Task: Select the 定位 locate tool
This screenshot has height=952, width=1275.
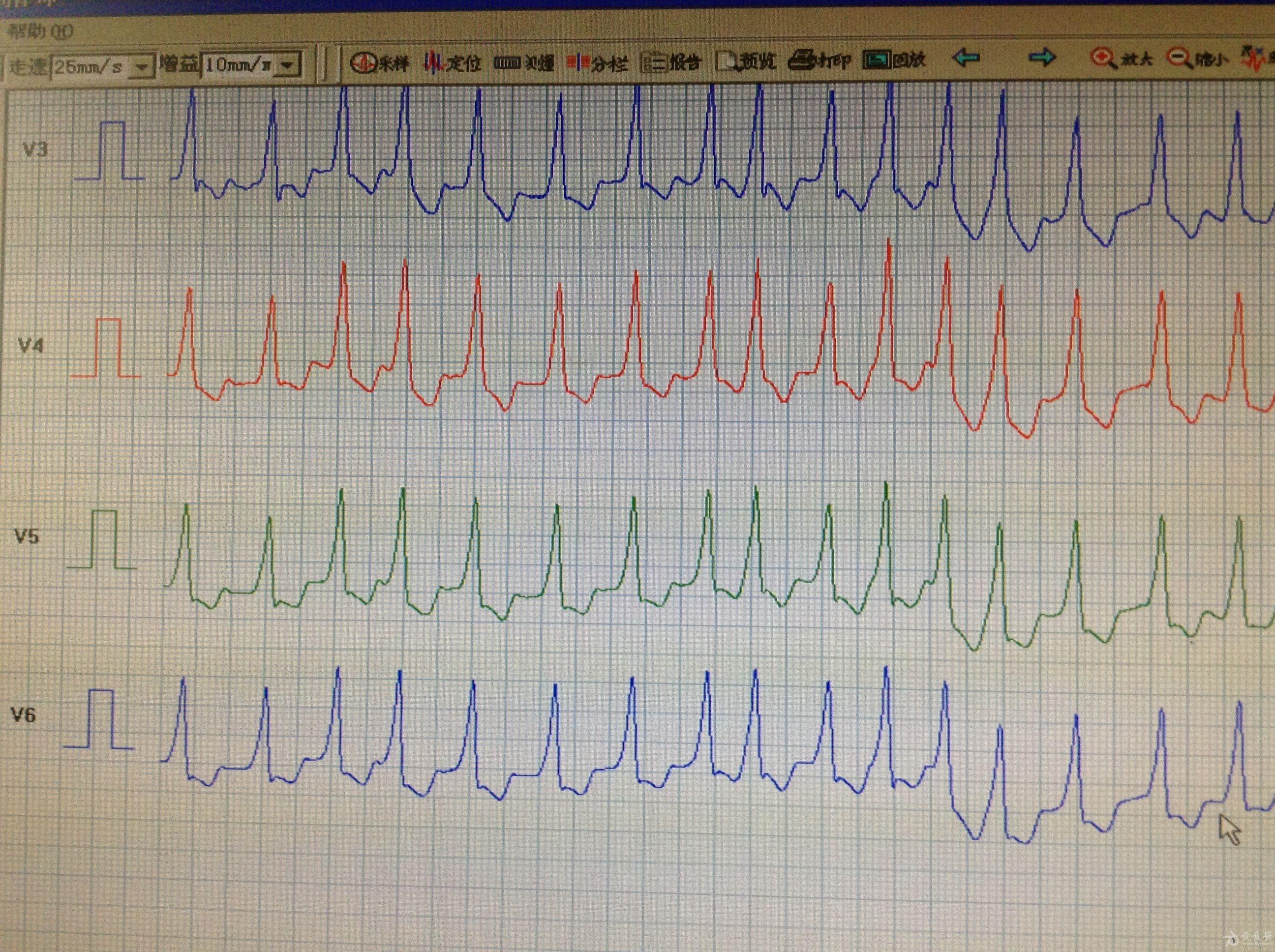Action: [x=453, y=61]
